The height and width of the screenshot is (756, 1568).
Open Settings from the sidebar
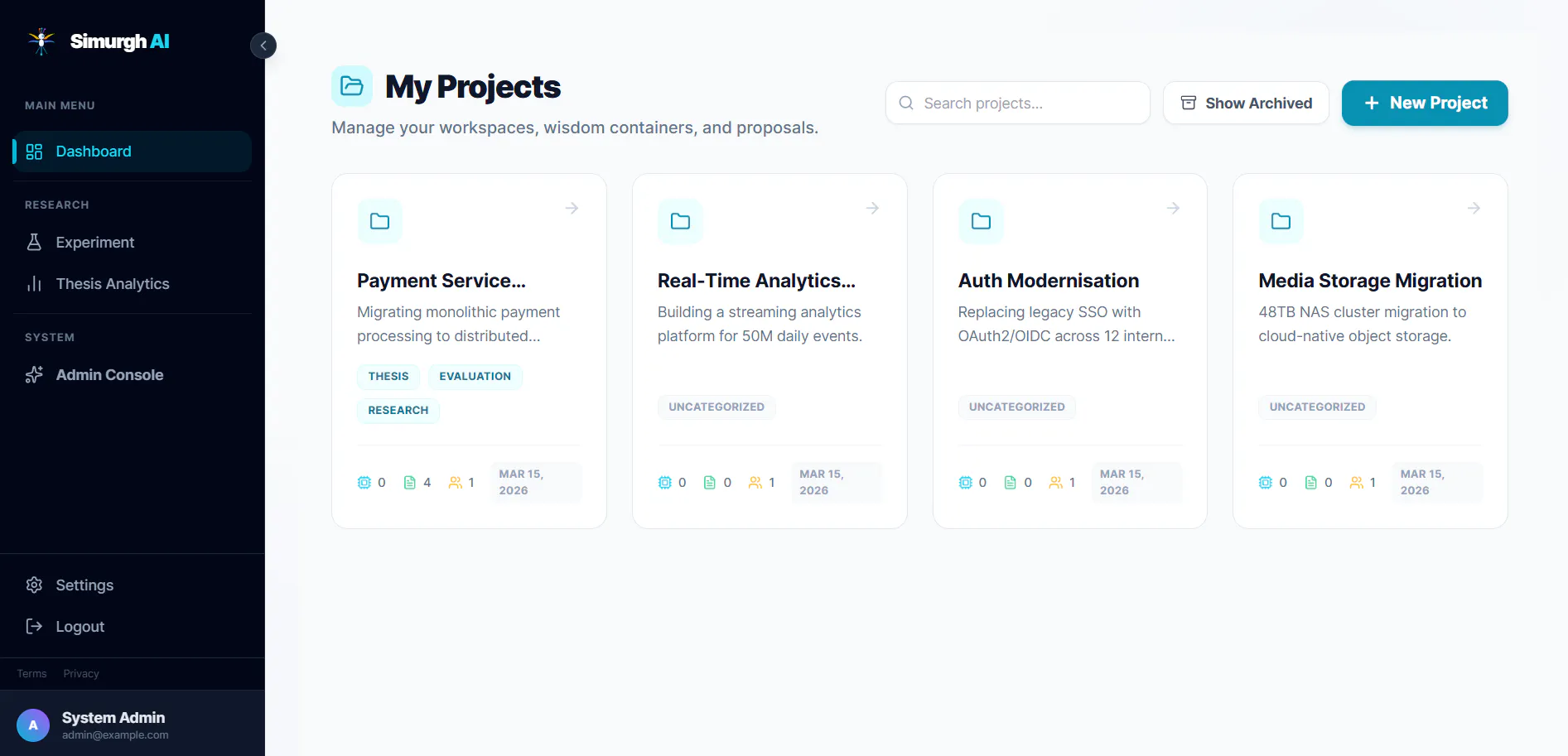132,585
